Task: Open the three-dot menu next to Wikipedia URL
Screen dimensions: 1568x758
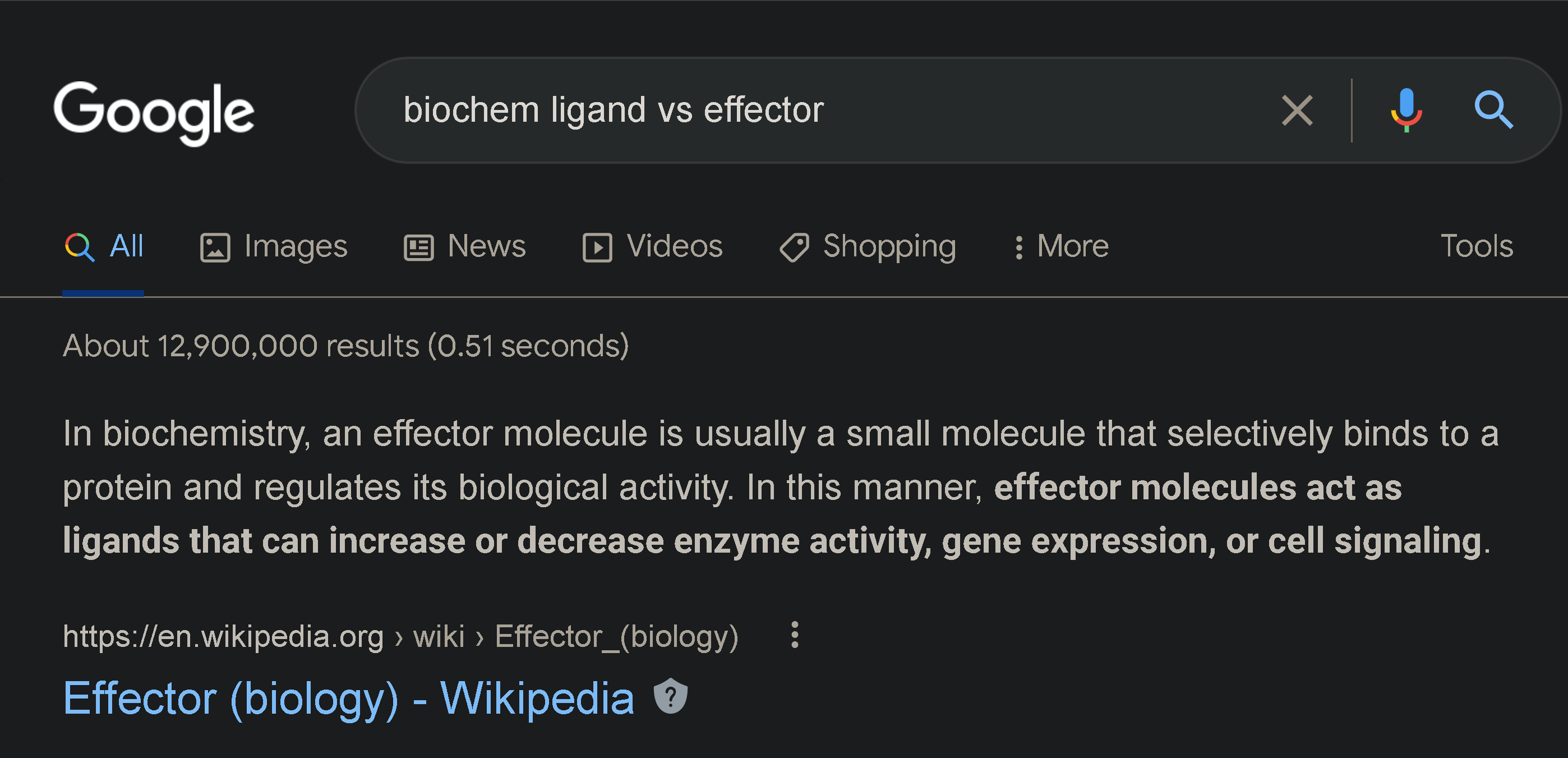Action: point(794,635)
